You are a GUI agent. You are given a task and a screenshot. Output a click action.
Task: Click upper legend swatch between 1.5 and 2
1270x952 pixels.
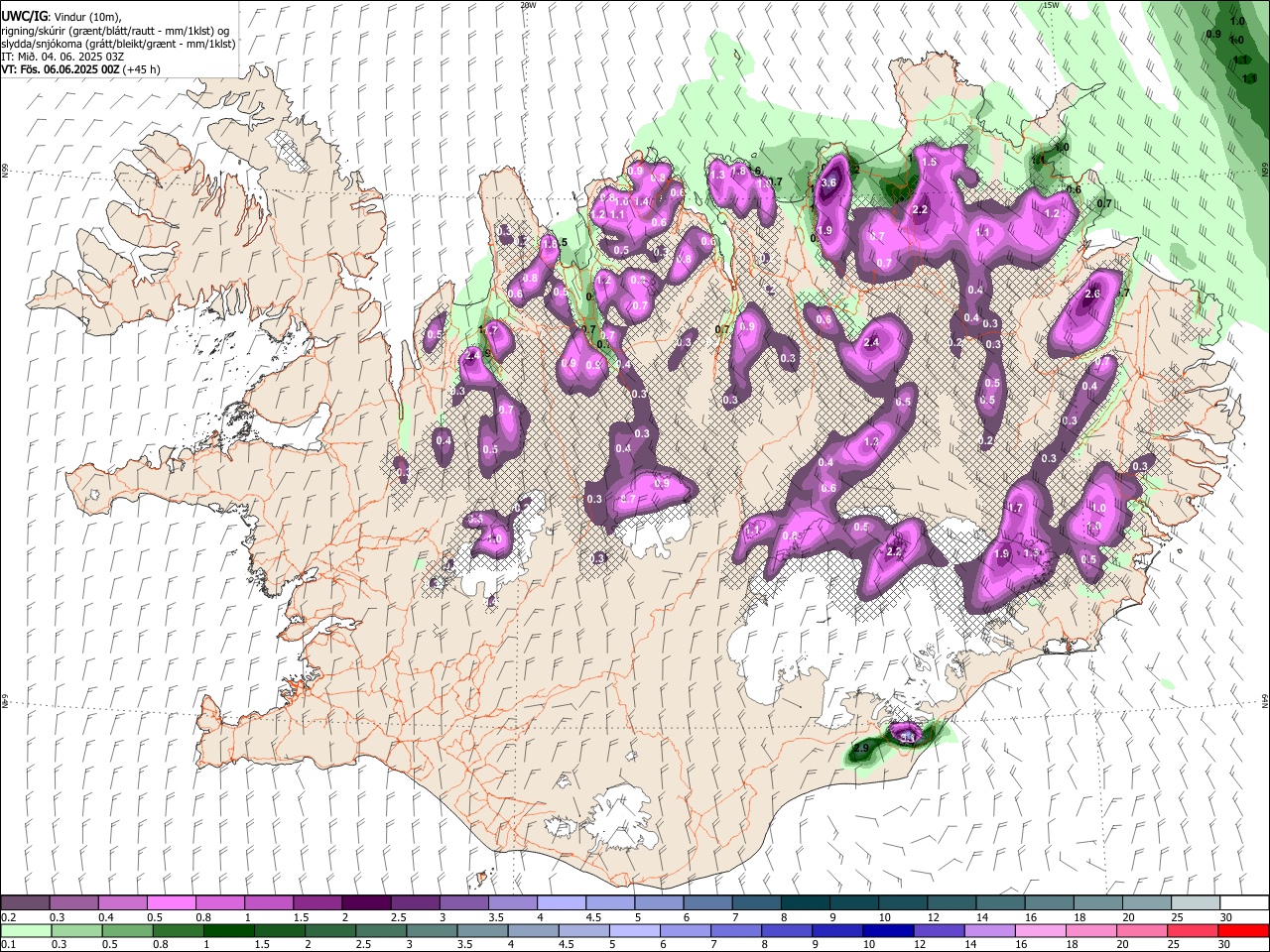tap(317, 903)
